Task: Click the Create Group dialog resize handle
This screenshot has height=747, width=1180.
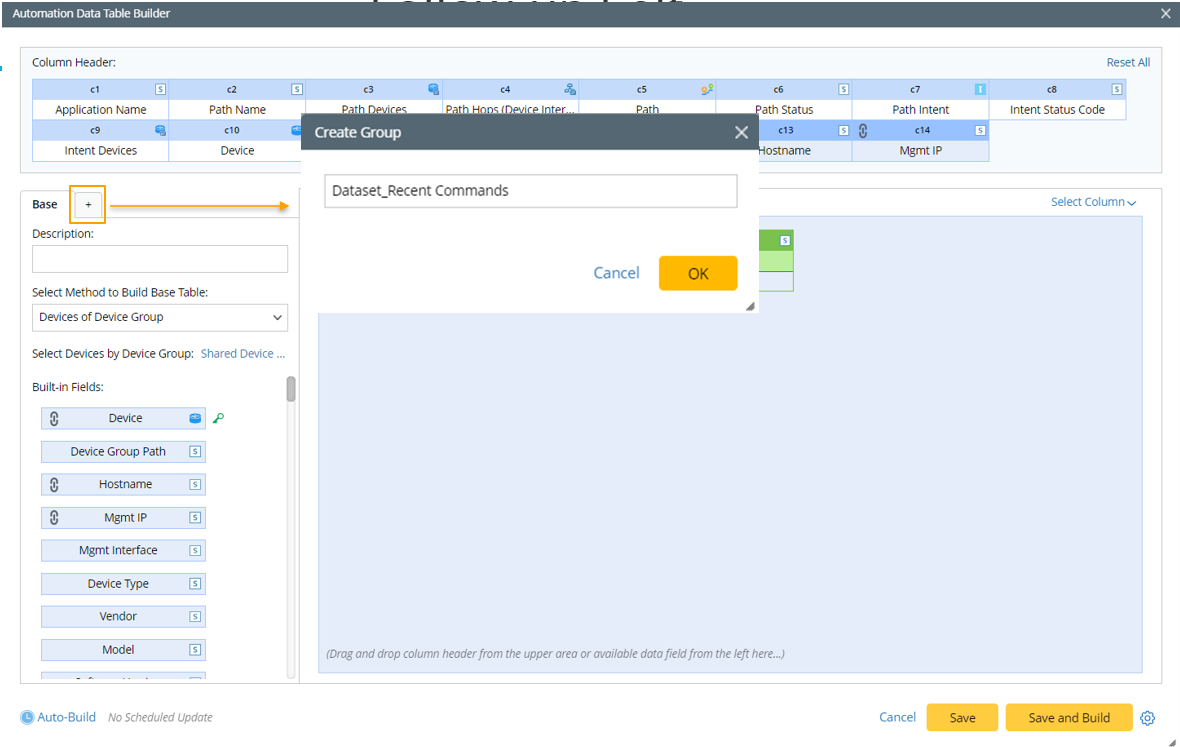Action: click(750, 306)
